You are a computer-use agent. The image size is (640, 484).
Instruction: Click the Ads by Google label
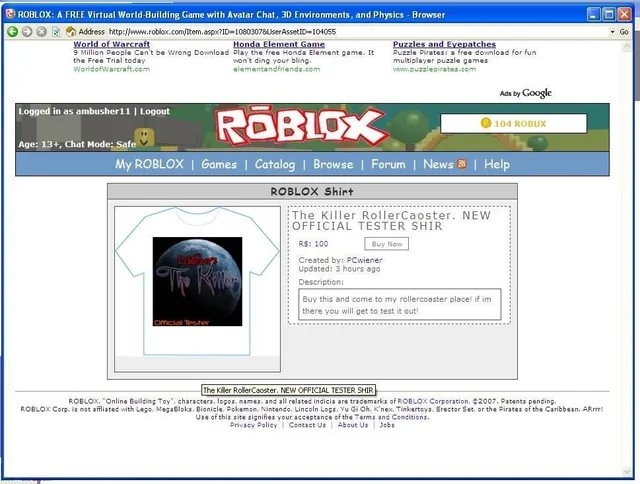point(526,93)
